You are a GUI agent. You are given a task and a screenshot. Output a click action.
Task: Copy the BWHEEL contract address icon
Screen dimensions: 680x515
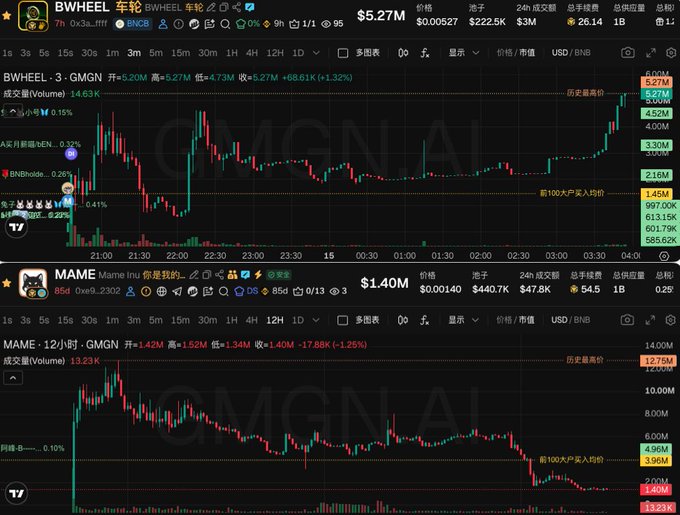coord(224,7)
